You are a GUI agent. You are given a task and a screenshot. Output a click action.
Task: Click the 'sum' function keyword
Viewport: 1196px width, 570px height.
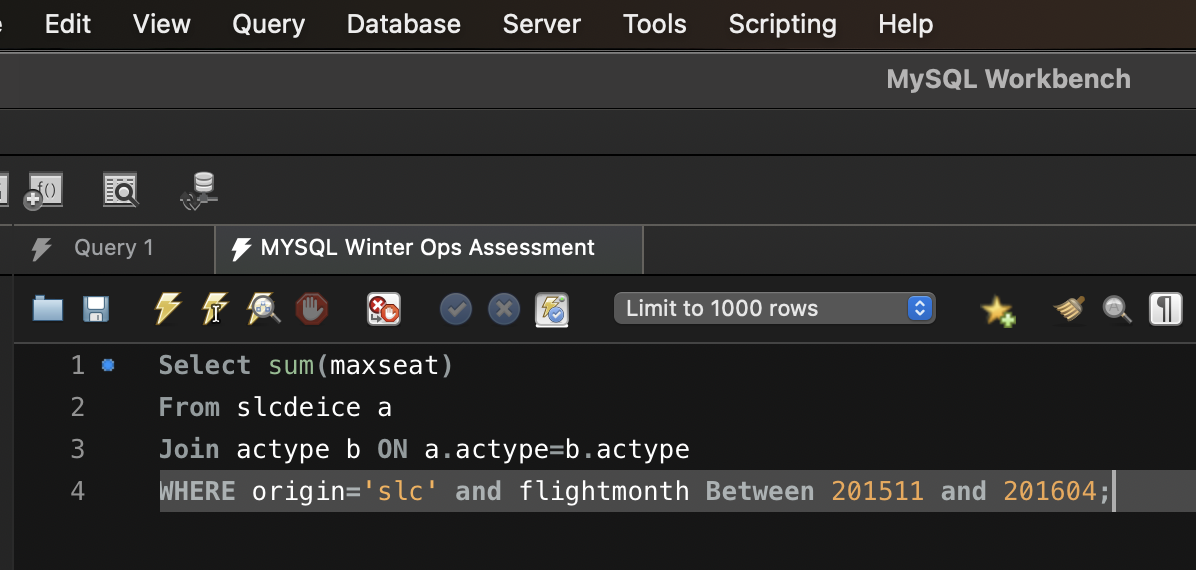[x=291, y=366]
